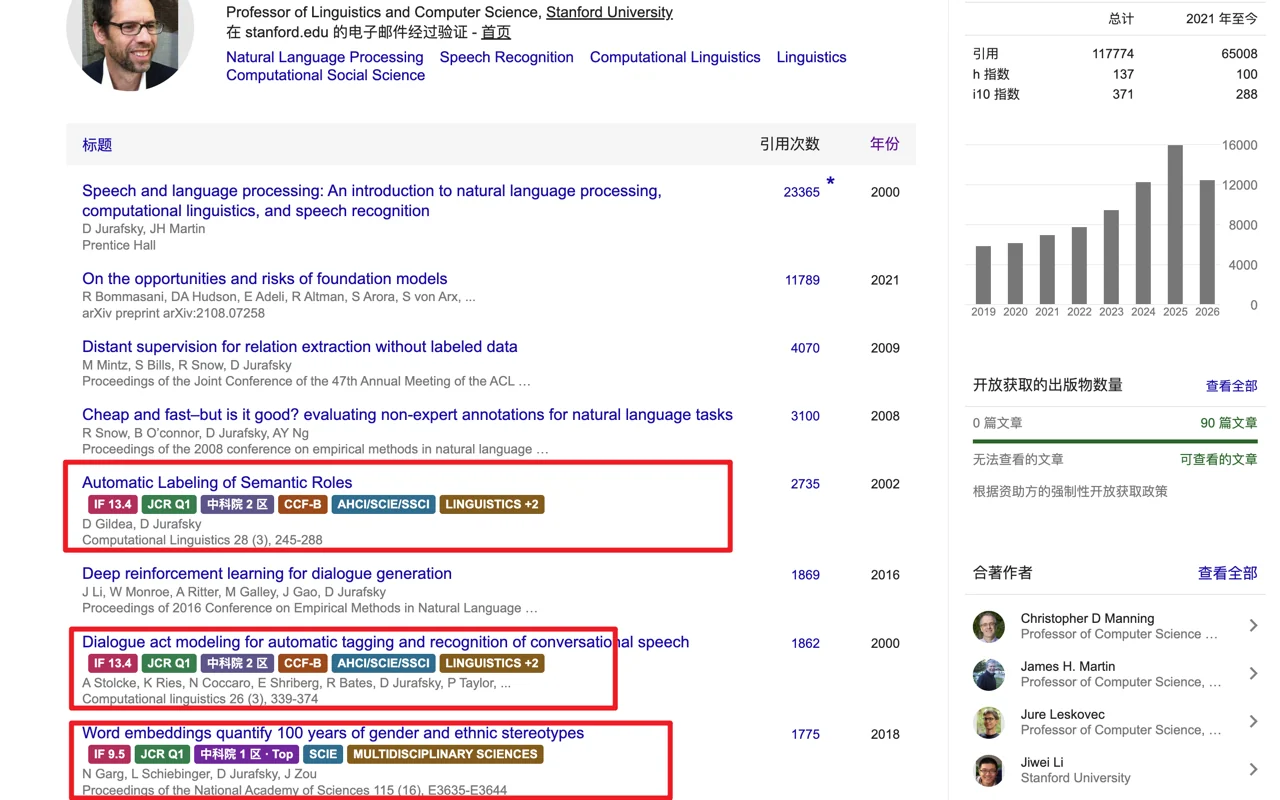Click Christopher D Manning's avatar photo
Screen dimensions: 1280x800
(x=989, y=626)
